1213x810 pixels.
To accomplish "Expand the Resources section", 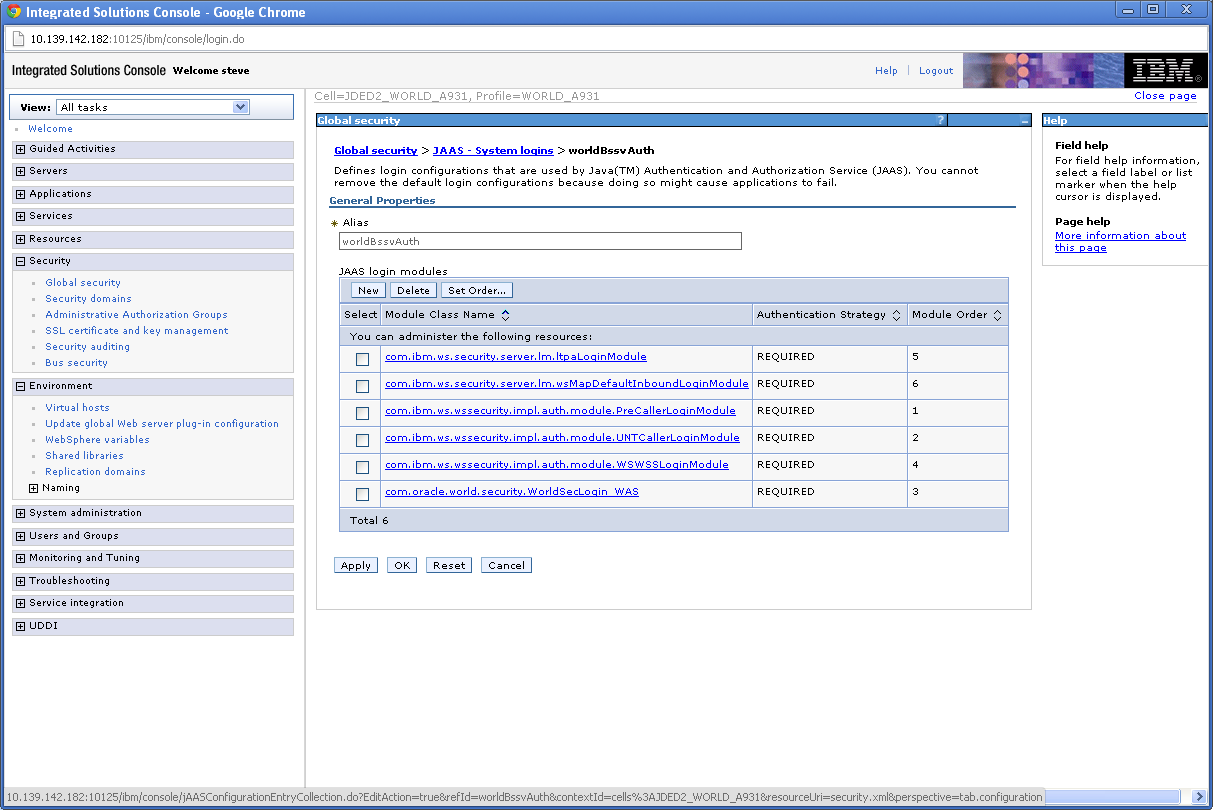I will click(x=21, y=239).
